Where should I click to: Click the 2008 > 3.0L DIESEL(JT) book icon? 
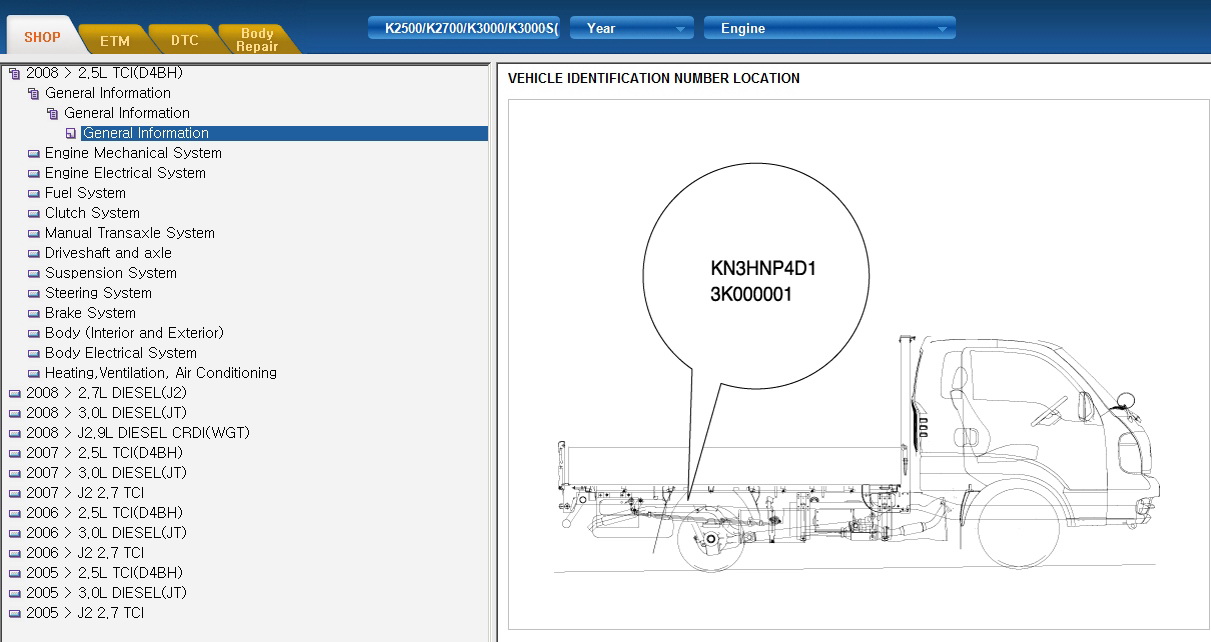click(14, 413)
